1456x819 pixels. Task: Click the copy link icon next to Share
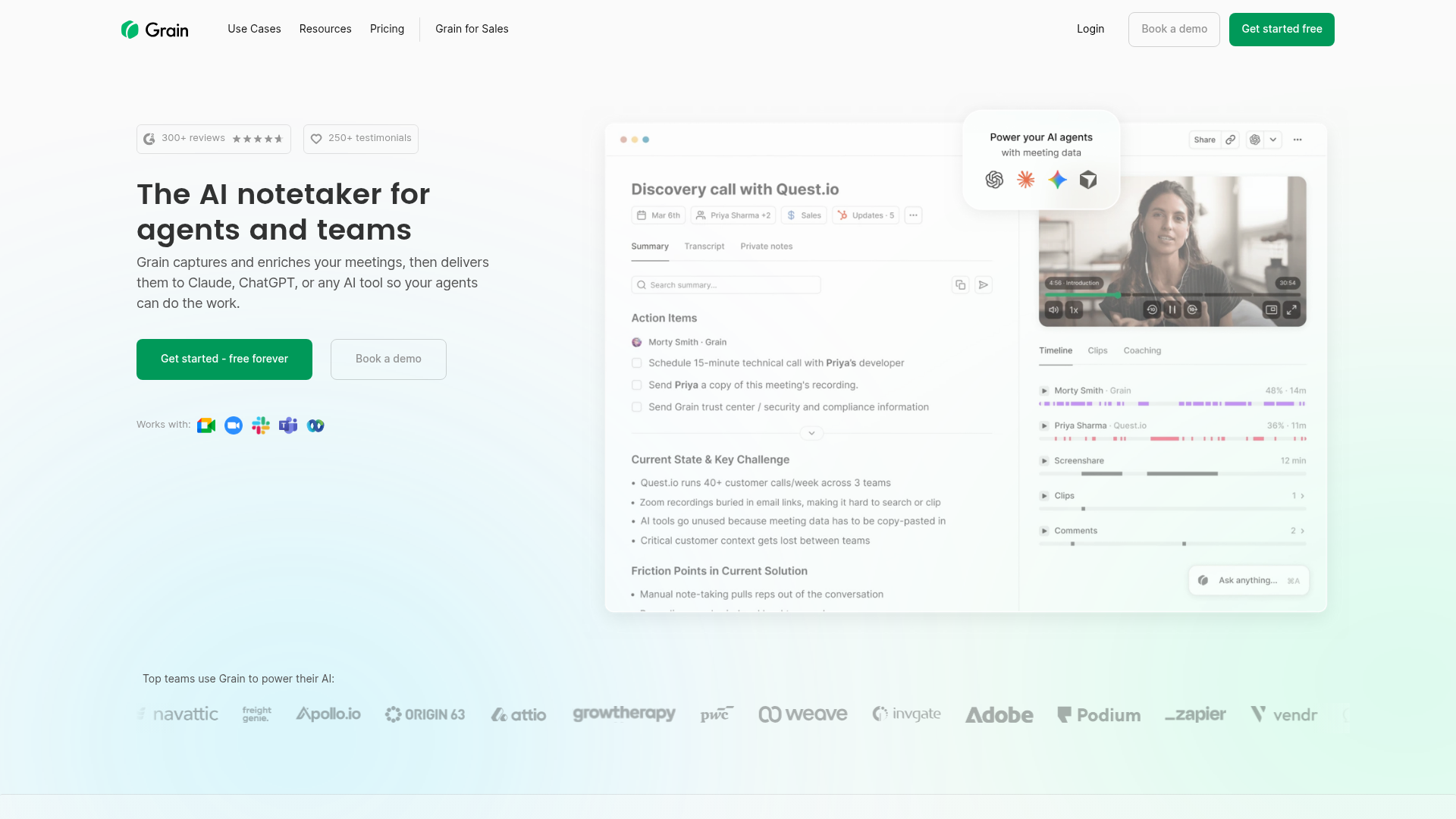[x=1231, y=140]
